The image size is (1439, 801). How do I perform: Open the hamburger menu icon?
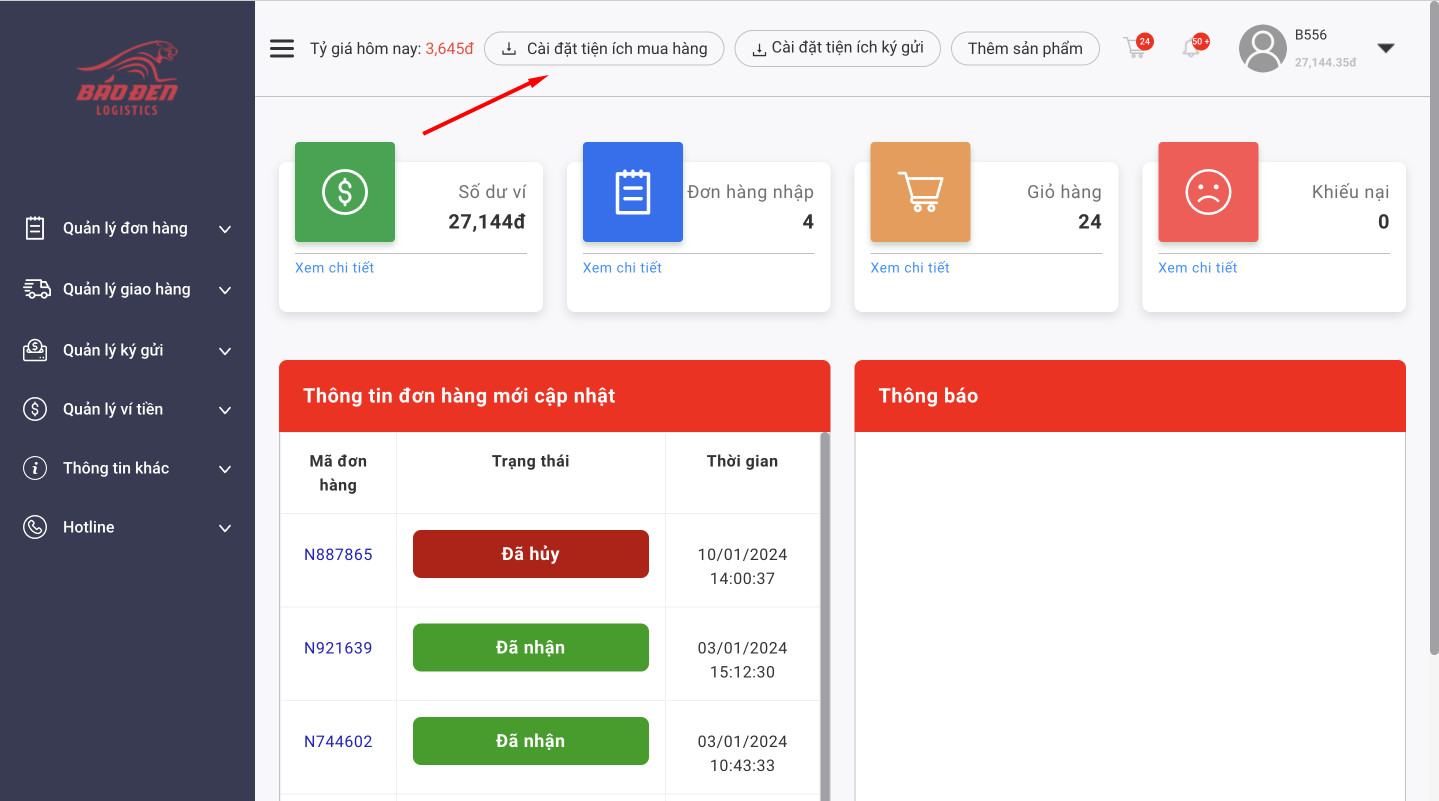pos(282,48)
